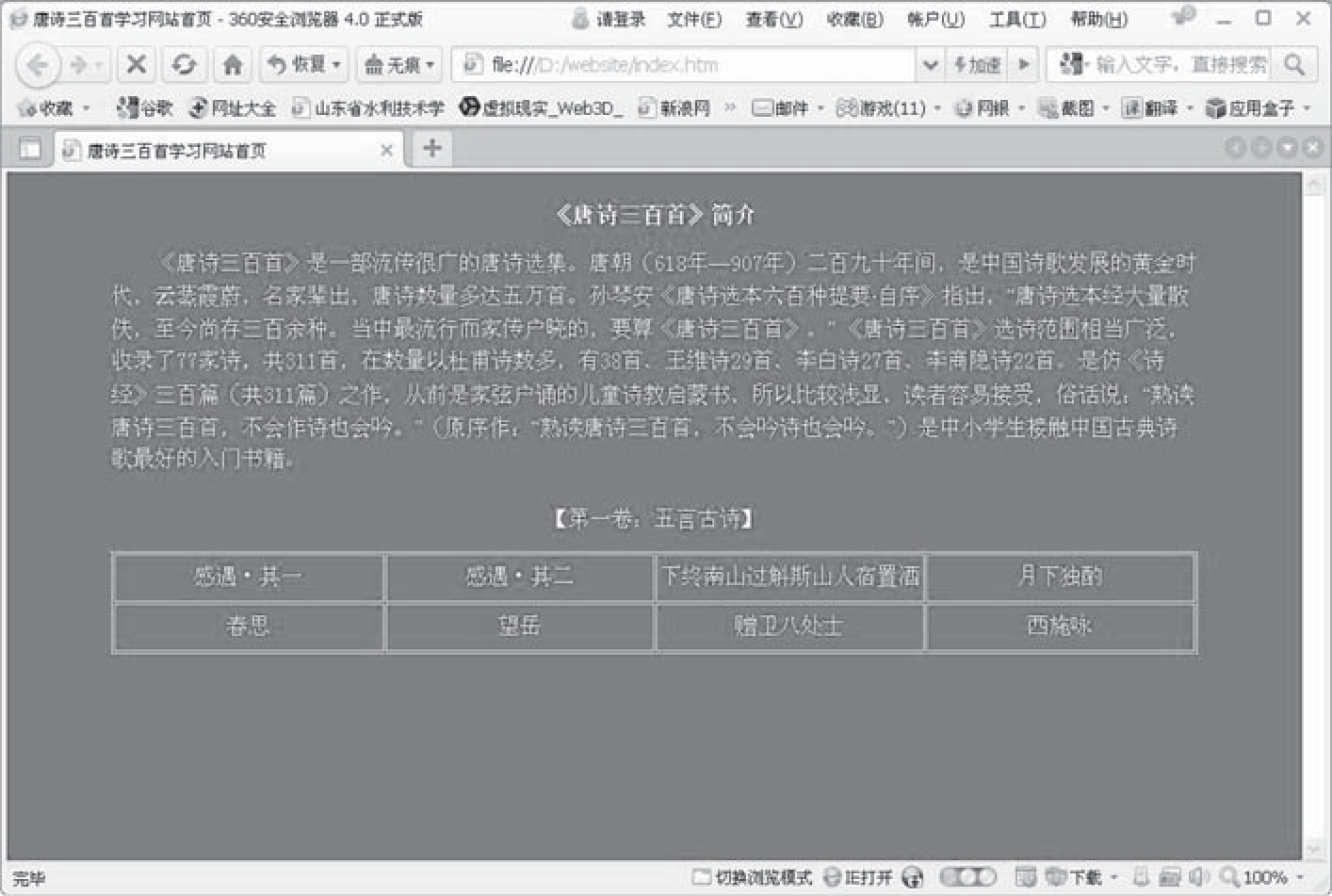Click the skin/theme icon near title bar

1183,16
